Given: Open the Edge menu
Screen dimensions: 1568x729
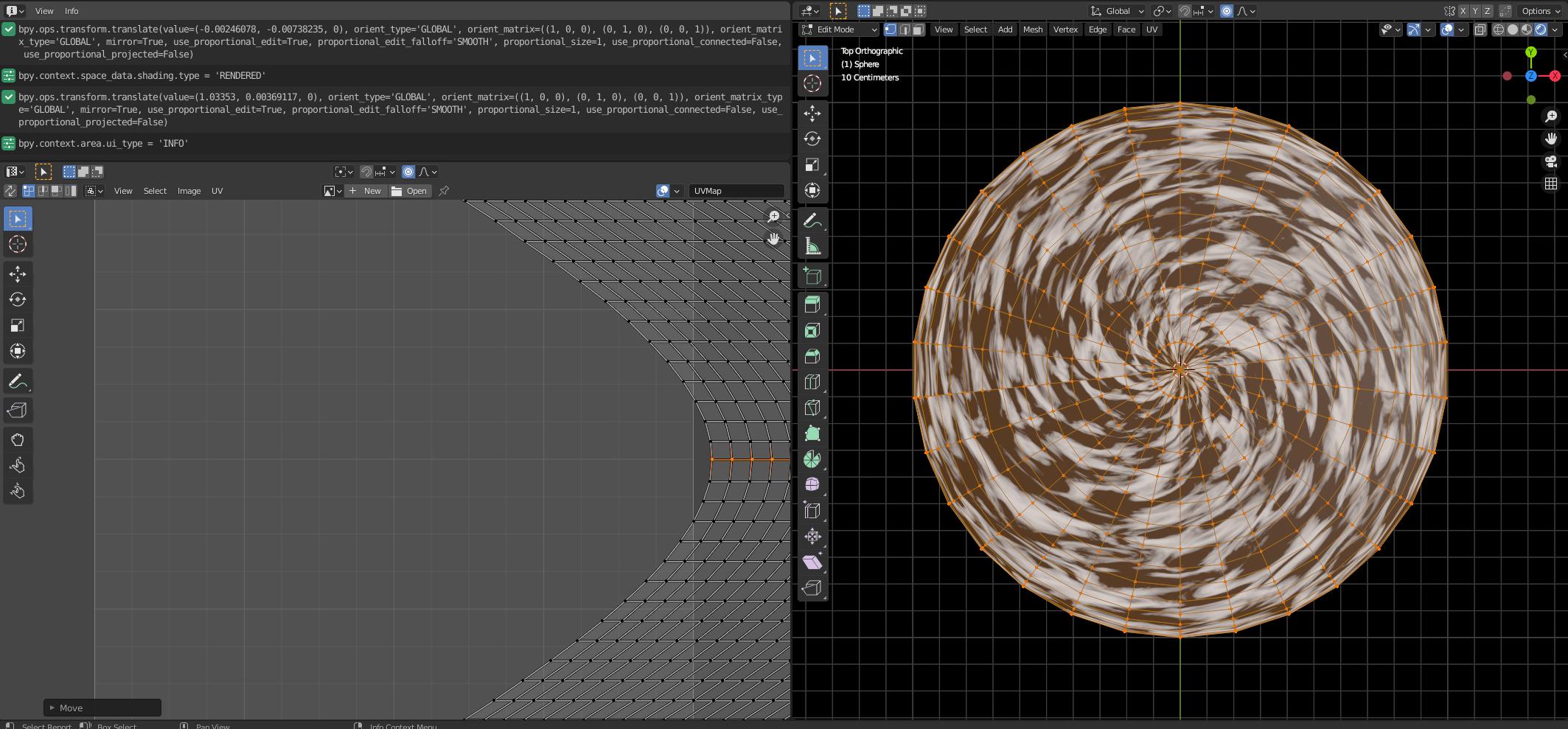Looking at the screenshot, I should click(x=1098, y=29).
